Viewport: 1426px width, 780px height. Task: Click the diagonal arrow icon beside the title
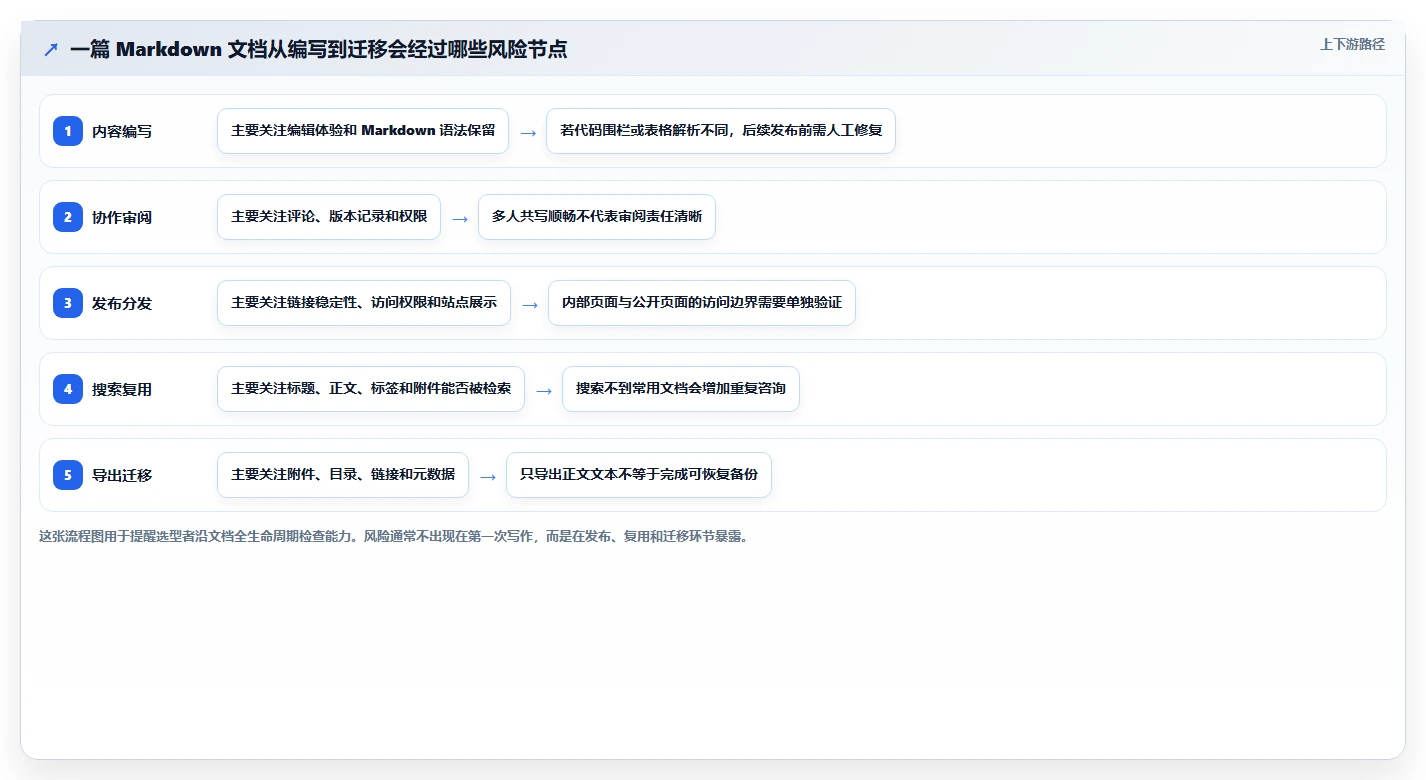51,49
